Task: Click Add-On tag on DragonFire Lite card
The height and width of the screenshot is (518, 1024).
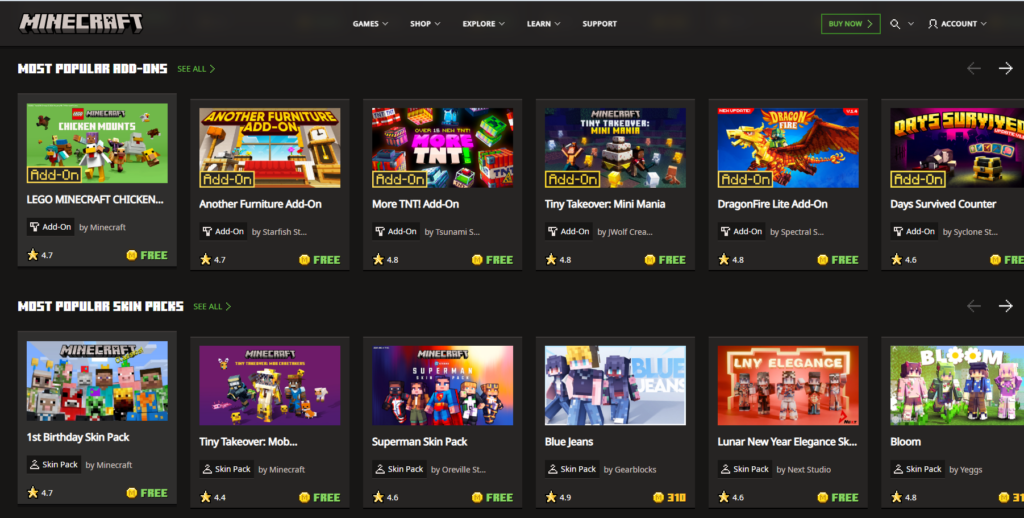Action: click(741, 231)
